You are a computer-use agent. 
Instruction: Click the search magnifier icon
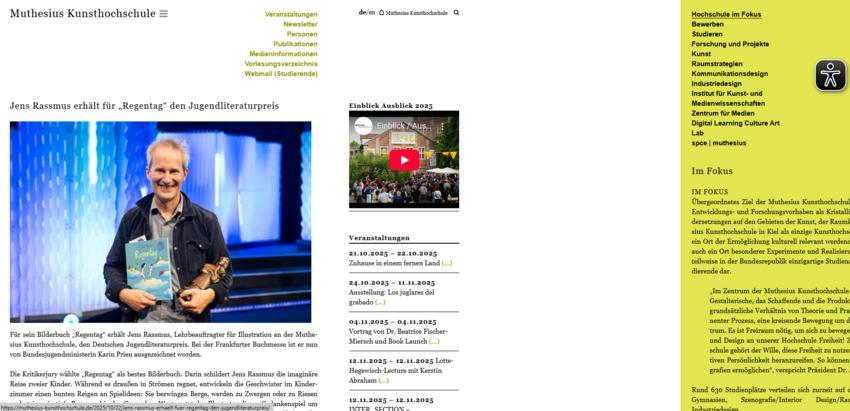(x=457, y=13)
